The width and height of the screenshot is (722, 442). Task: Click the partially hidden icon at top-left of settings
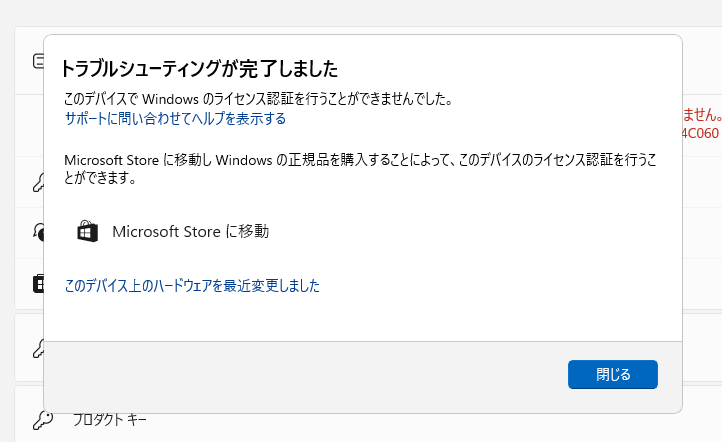(37, 61)
